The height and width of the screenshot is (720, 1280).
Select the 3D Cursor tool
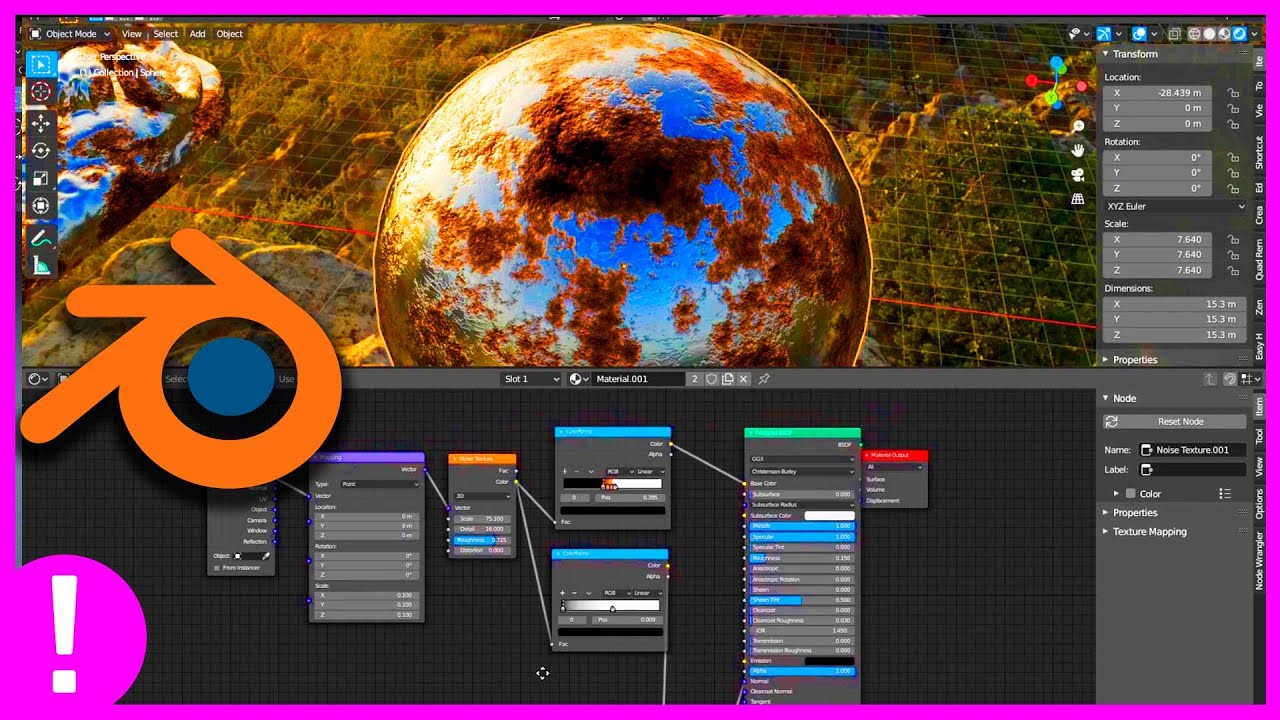coord(41,92)
